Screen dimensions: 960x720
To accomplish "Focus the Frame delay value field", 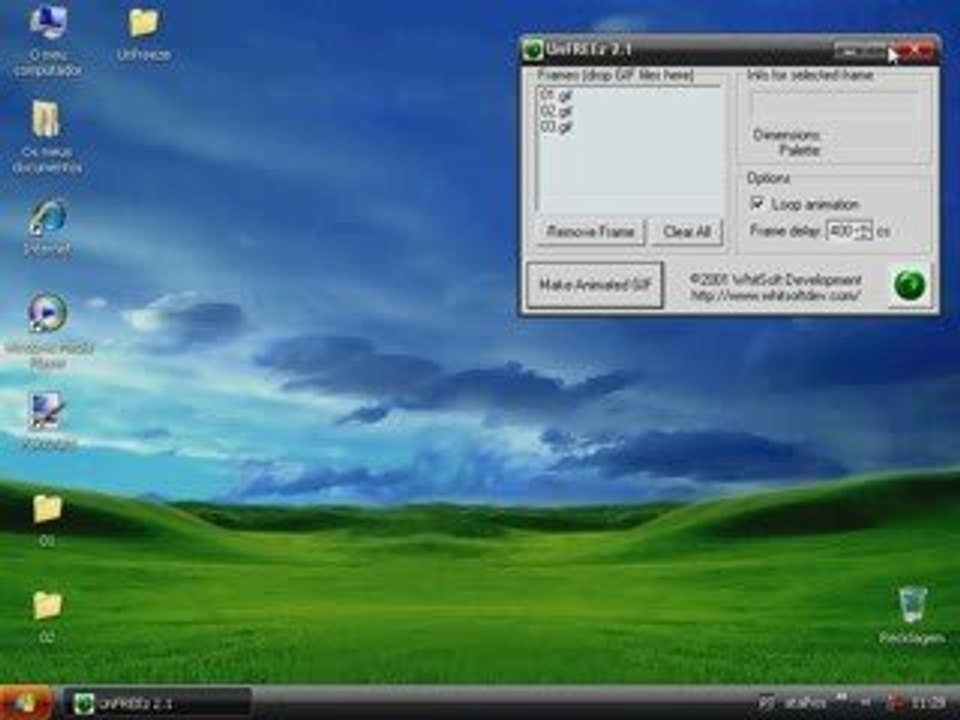I will 842,231.
